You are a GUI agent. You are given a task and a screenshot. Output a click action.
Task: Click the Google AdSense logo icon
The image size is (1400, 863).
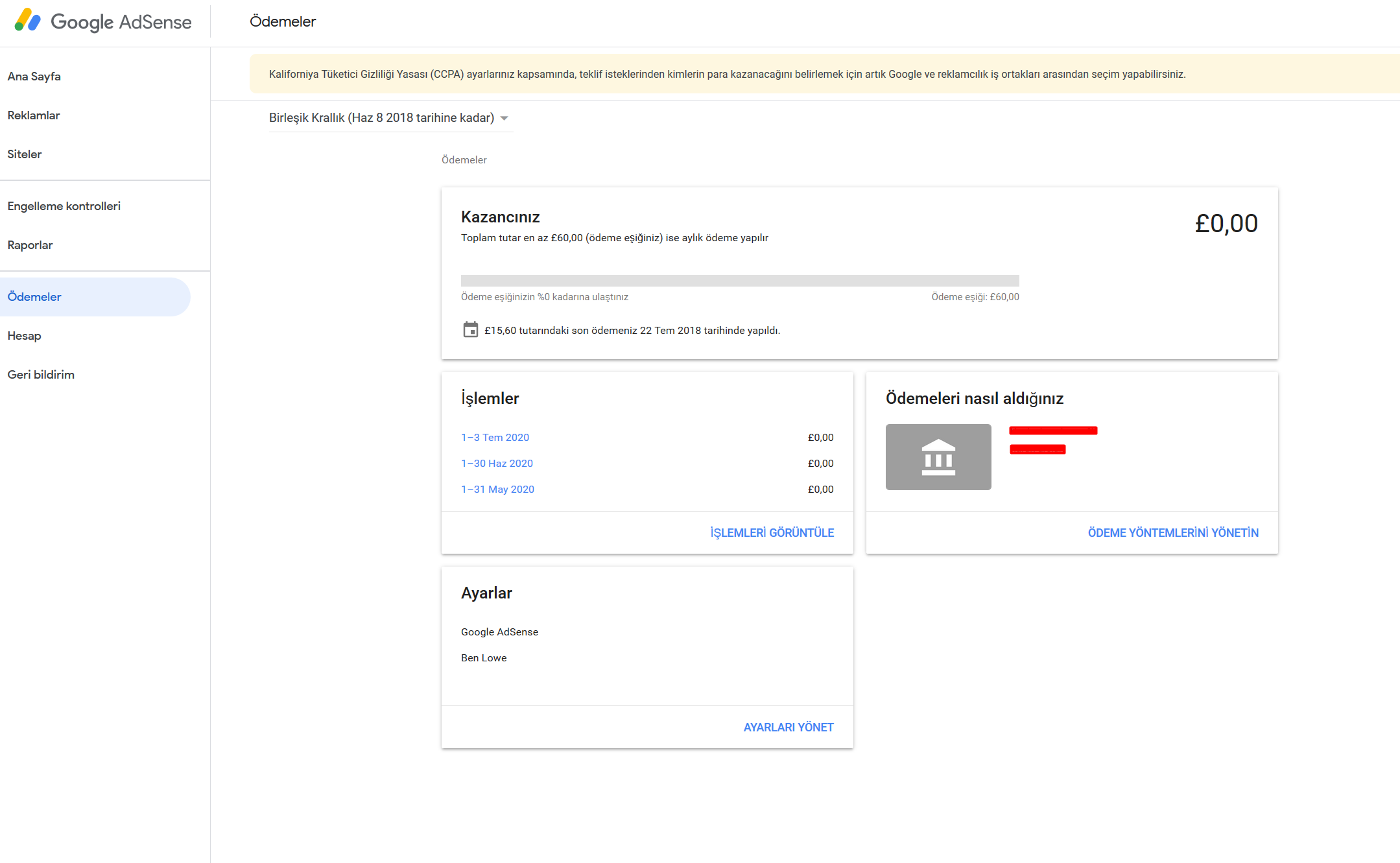(x=28, y=21)
